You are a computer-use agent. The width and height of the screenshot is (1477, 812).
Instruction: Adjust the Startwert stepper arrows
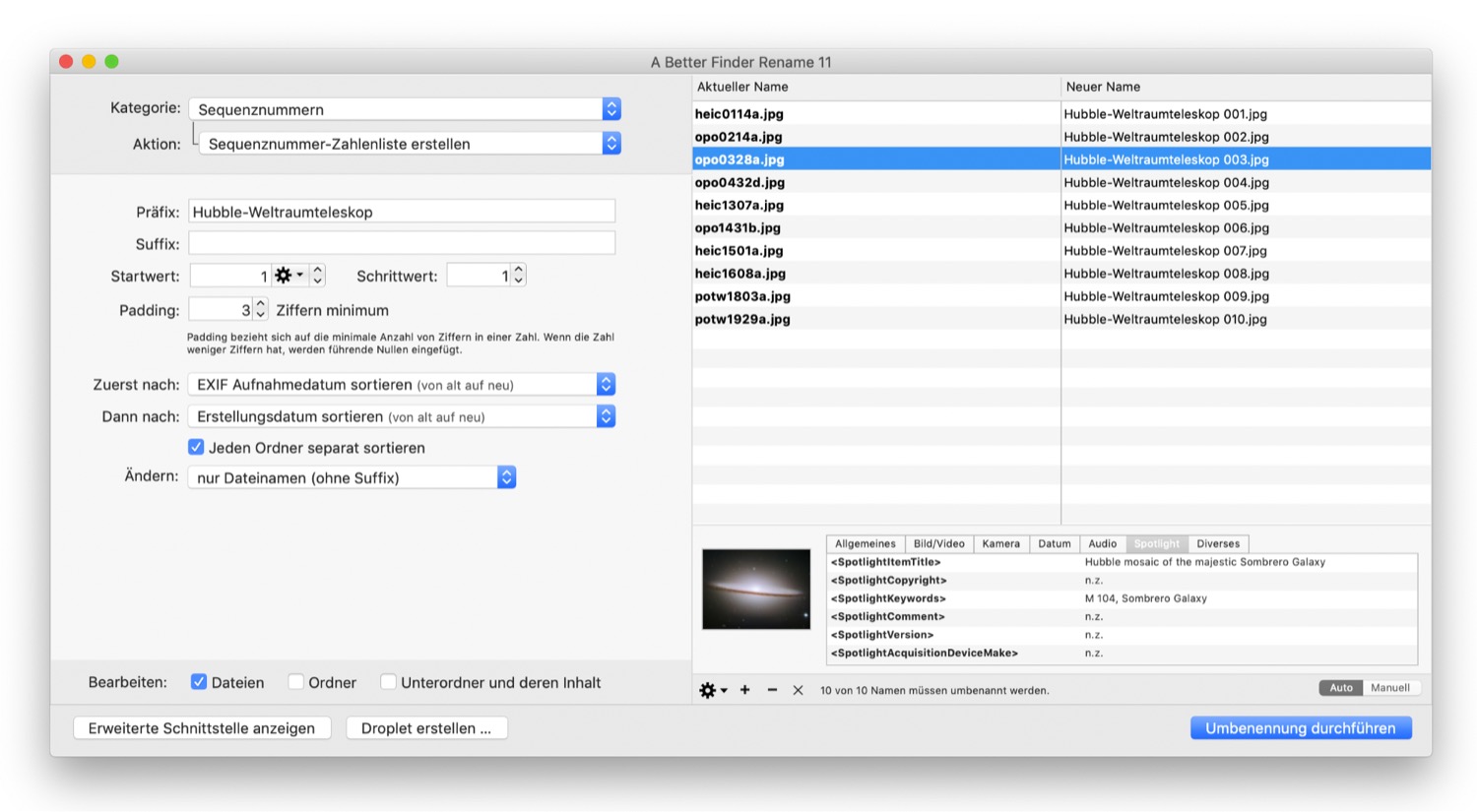pos(317,276)
